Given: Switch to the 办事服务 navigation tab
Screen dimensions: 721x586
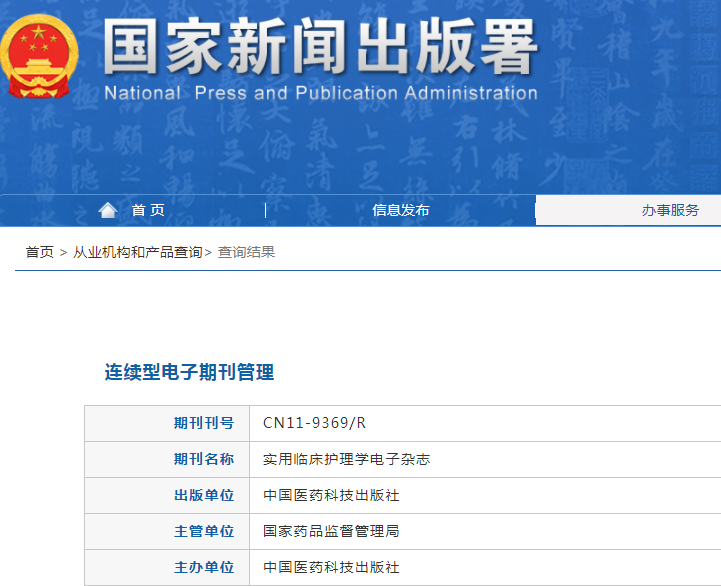Looking at the screenshot, I should click(x=670, y=210).
